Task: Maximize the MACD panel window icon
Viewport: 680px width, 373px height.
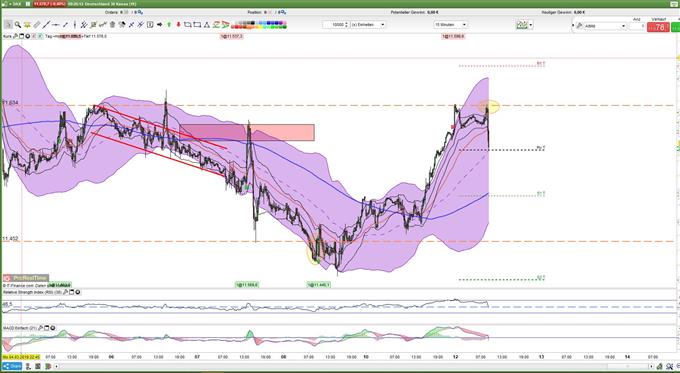Action: point(47,328)
